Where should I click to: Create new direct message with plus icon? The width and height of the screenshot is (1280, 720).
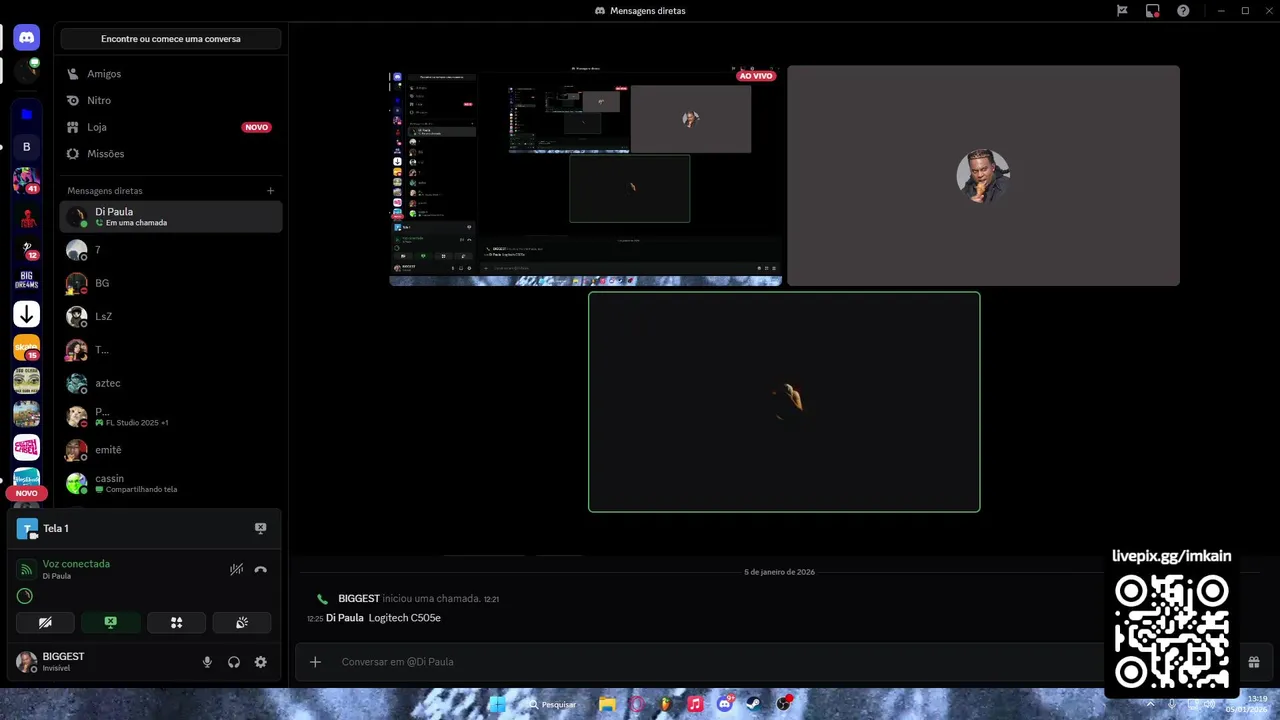(x=270, y=191)
